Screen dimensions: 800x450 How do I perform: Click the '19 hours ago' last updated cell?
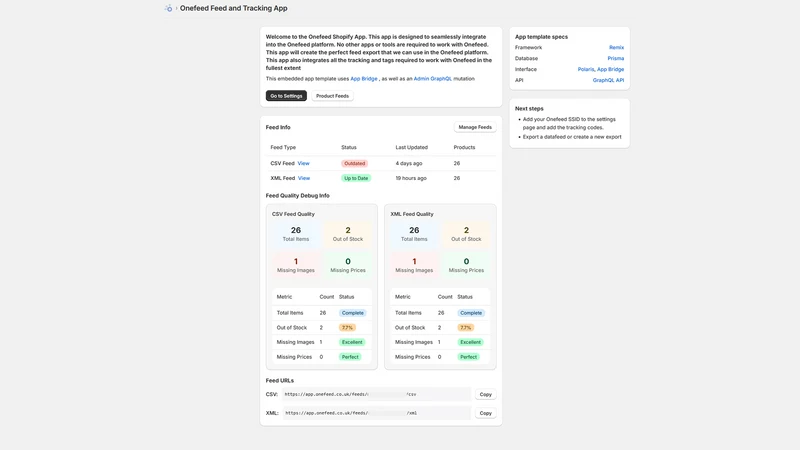(411, 178)
